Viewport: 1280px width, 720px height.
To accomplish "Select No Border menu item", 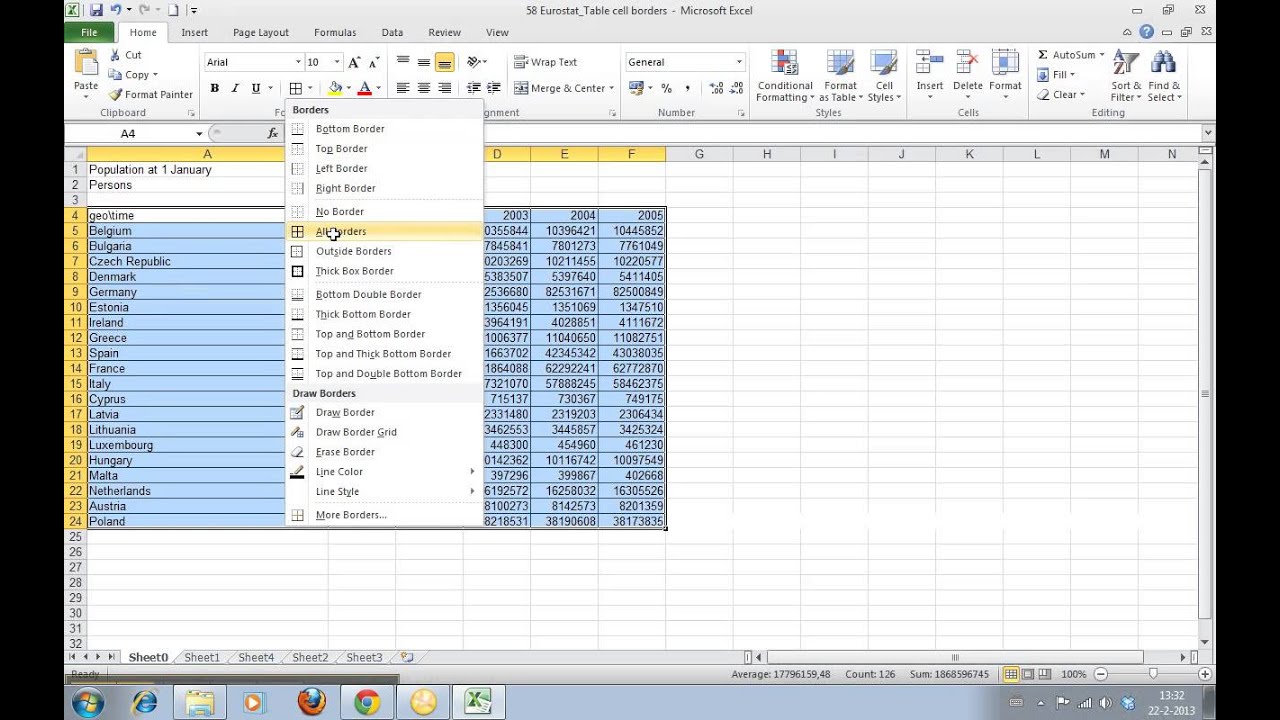I will click(383, 211).
